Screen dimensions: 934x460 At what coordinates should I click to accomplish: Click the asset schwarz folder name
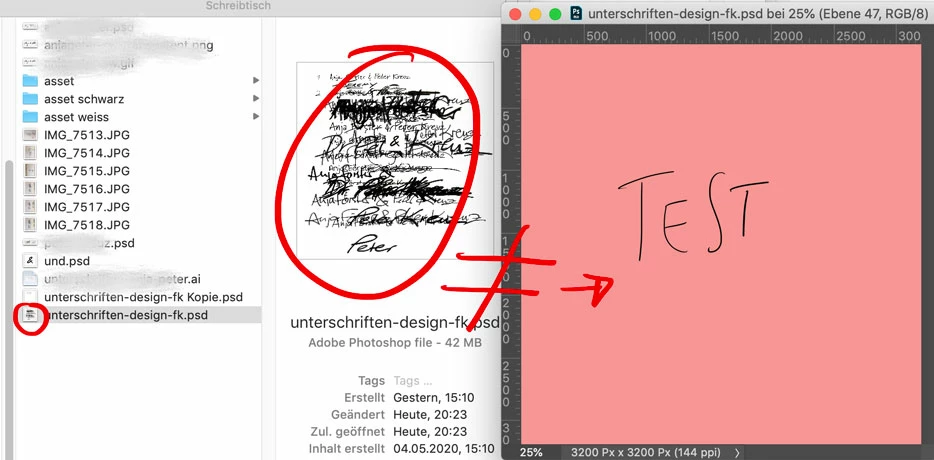tap(84, 99)
